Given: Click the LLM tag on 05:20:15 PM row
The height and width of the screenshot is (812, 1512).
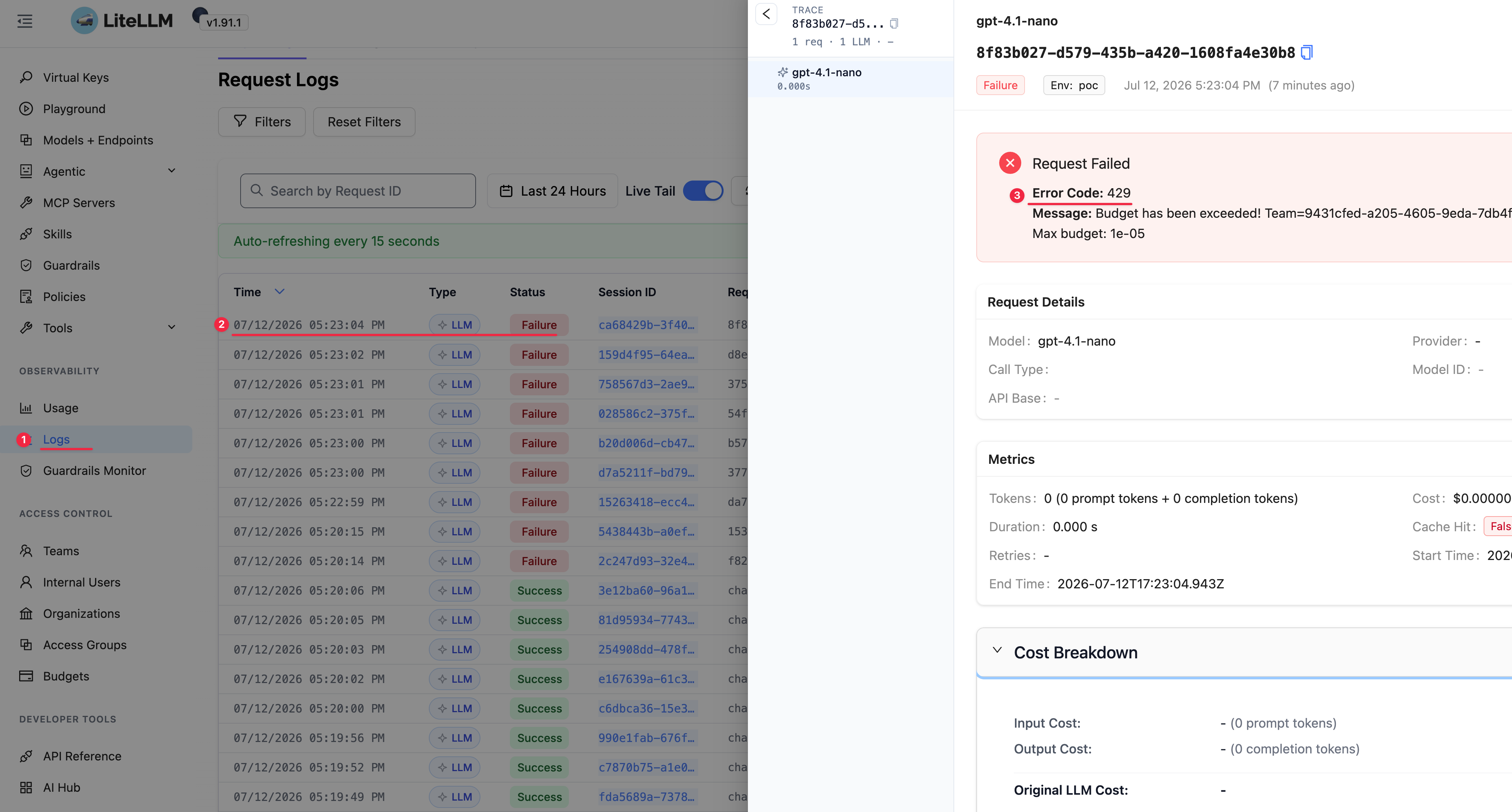Looking at the screenshot, I should [x=454, y=531].
